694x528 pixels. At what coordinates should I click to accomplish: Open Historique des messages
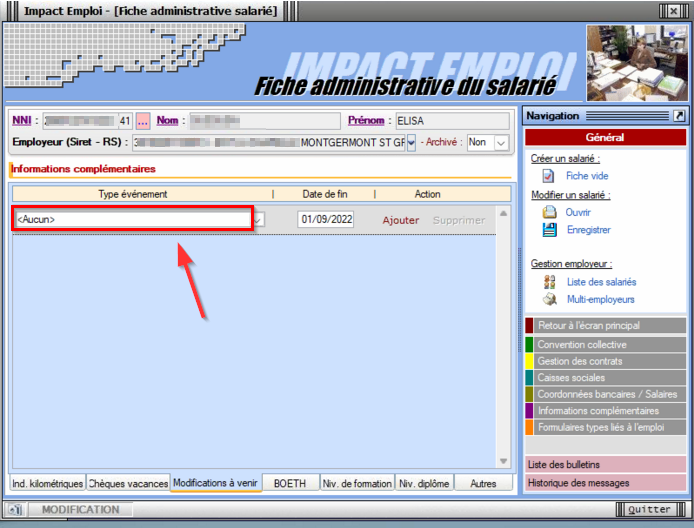[583, 483]
